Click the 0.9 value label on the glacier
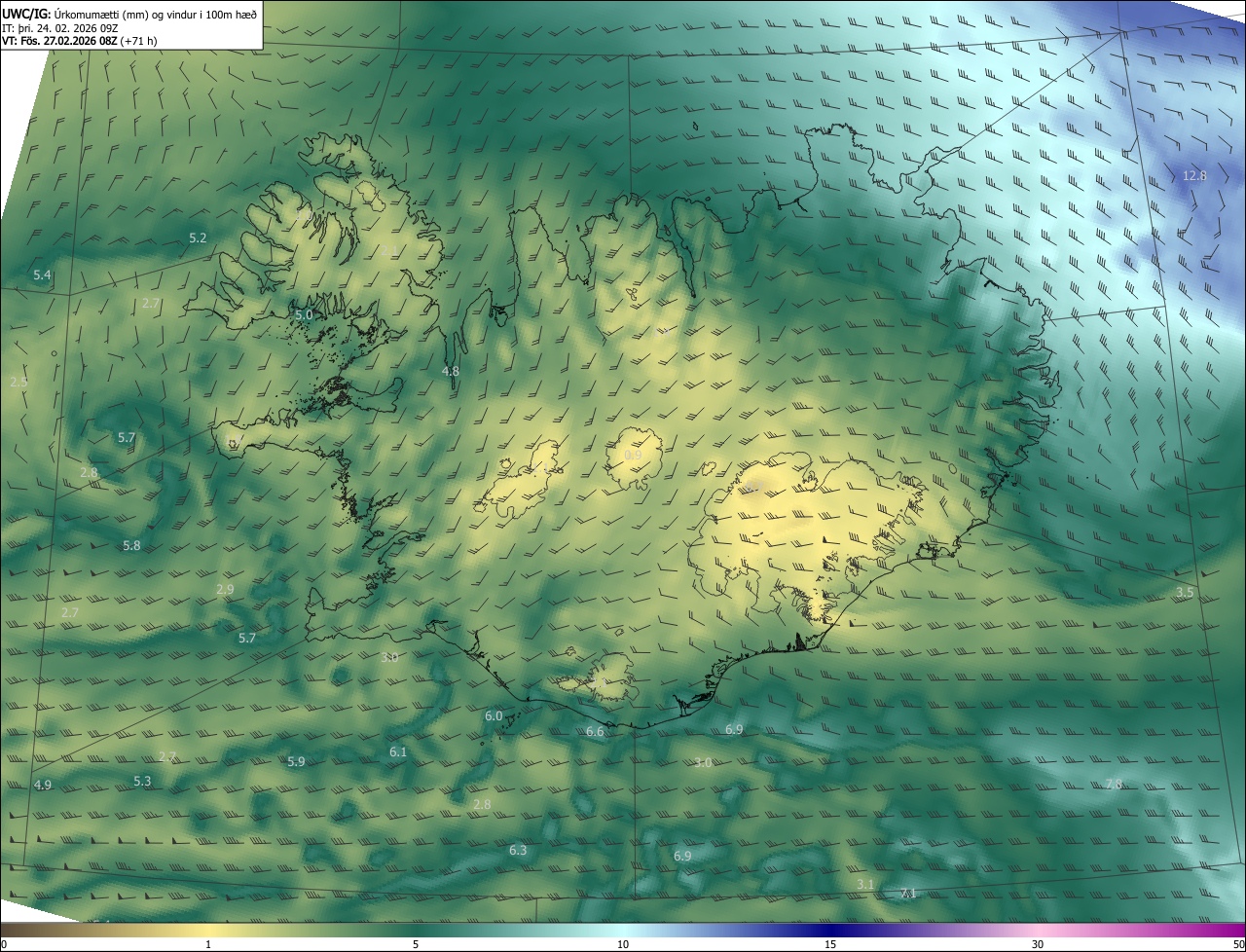The height and width of the screenshot is (952, 1246). (633, 456)
